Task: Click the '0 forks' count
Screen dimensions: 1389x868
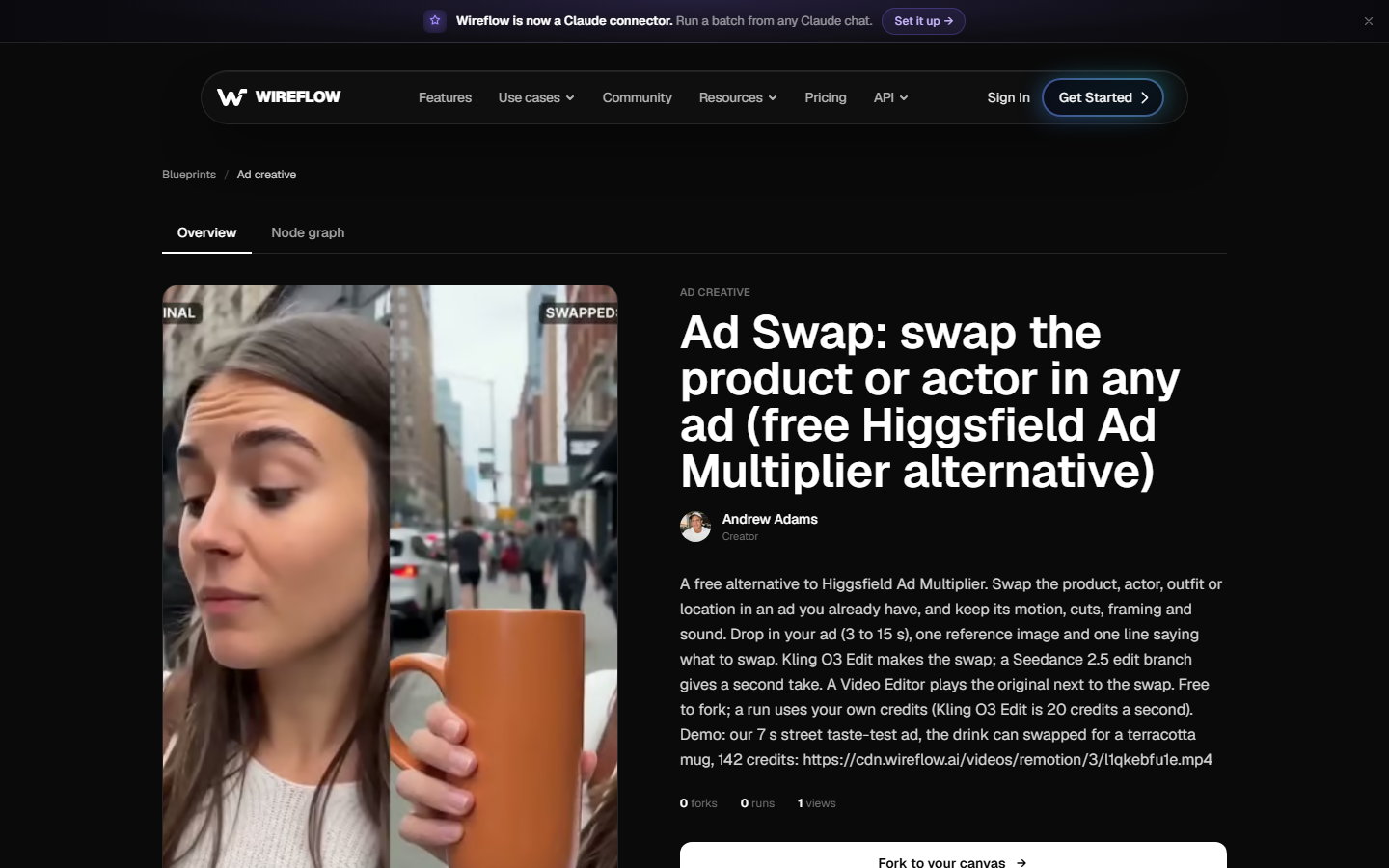Action: 698,803
